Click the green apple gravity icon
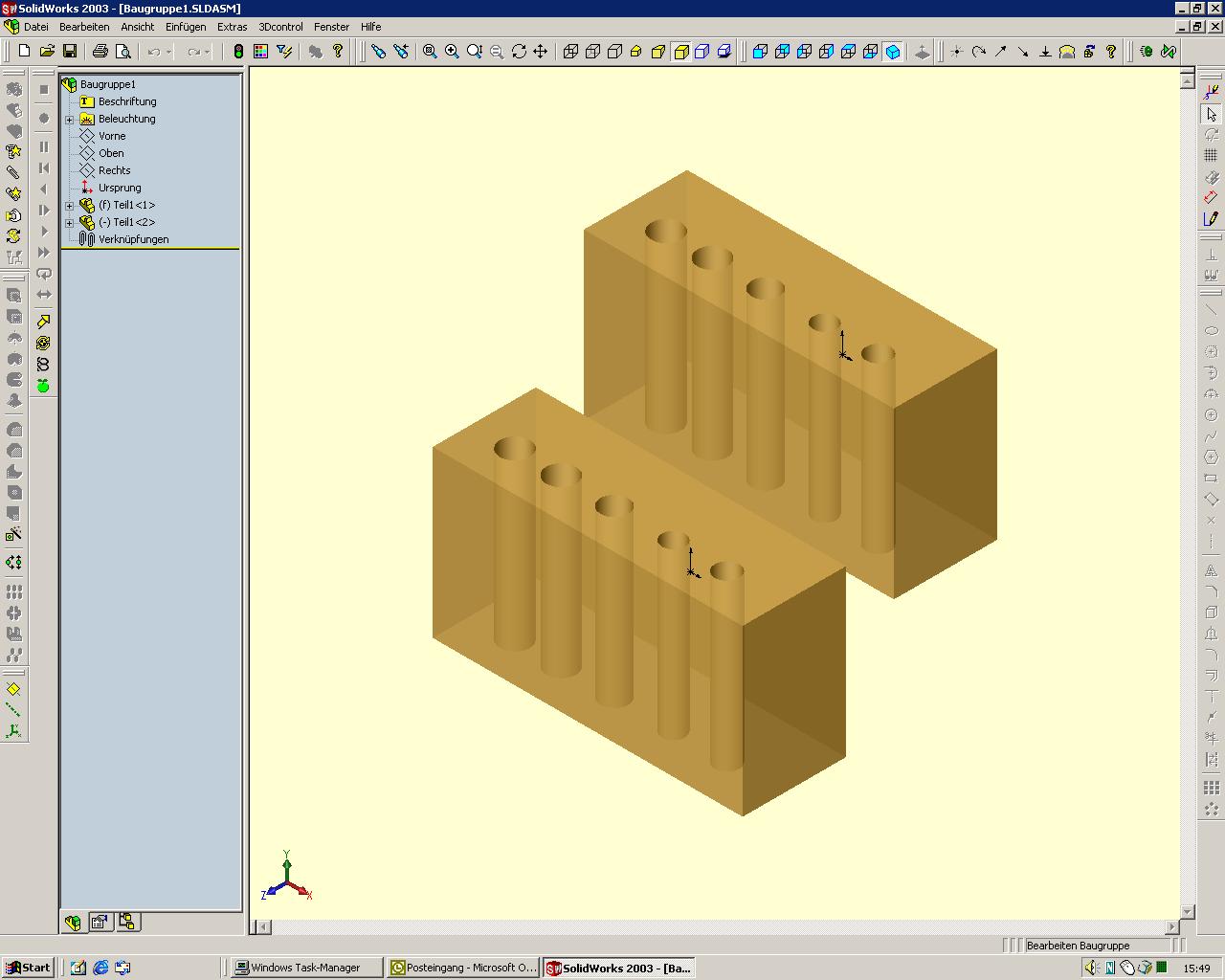This screenshot has width=1225, height=980. [x=43, y=386]
